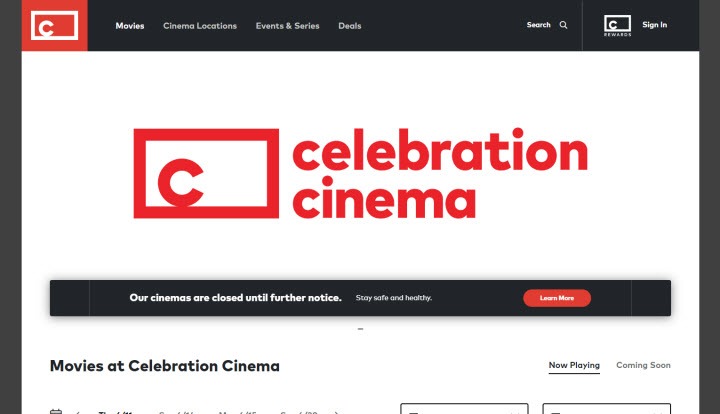Click the previous dates arrow in date row
This screenshot has width=720, height=414.
pos(78,412)
